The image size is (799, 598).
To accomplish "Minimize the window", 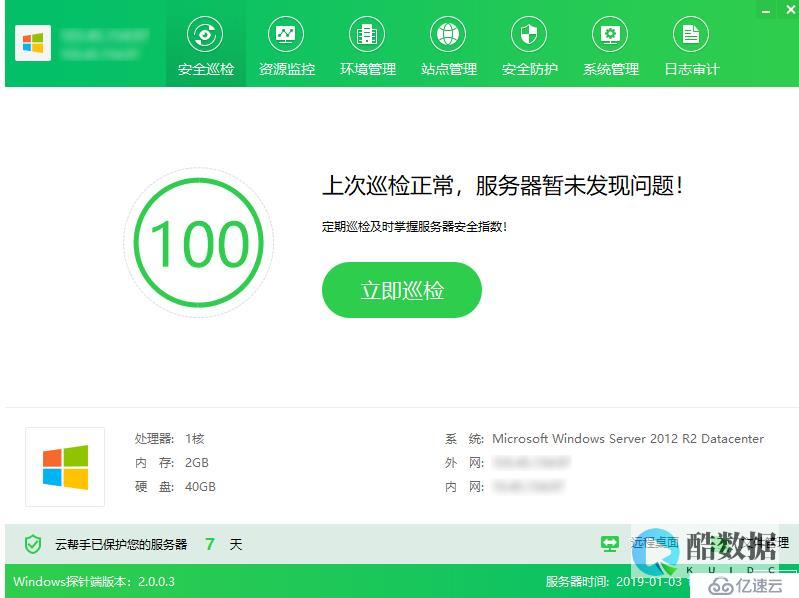I will pos(765,10).
